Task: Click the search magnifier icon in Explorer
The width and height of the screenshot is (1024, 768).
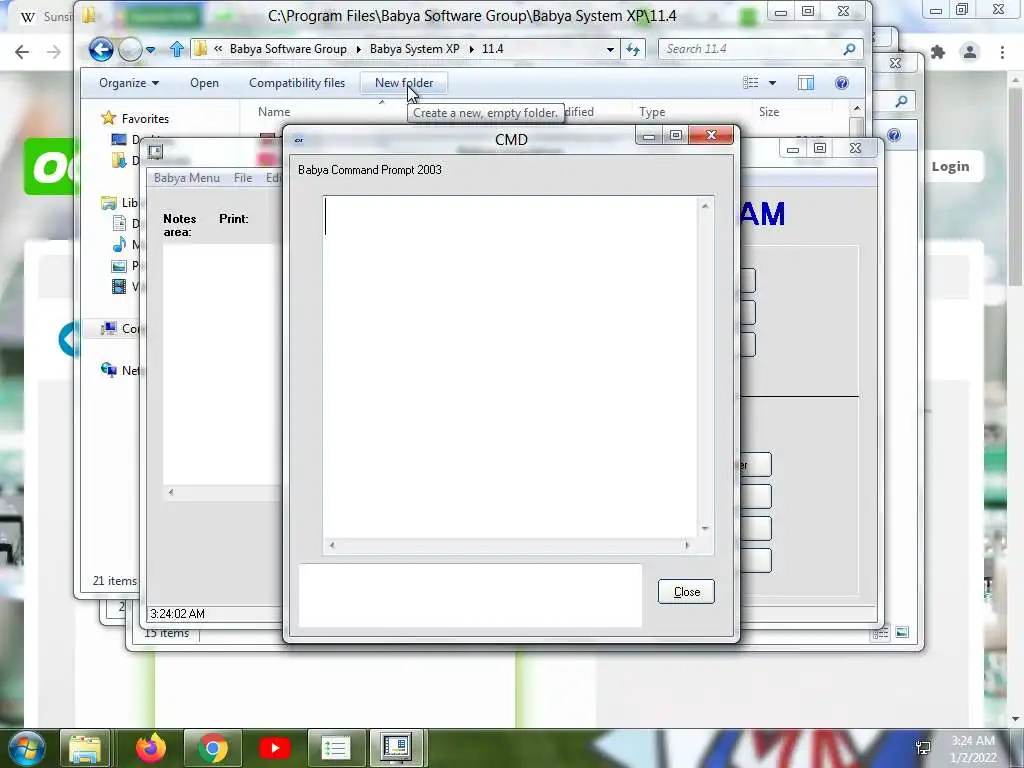Action: [x=849, y=49]
